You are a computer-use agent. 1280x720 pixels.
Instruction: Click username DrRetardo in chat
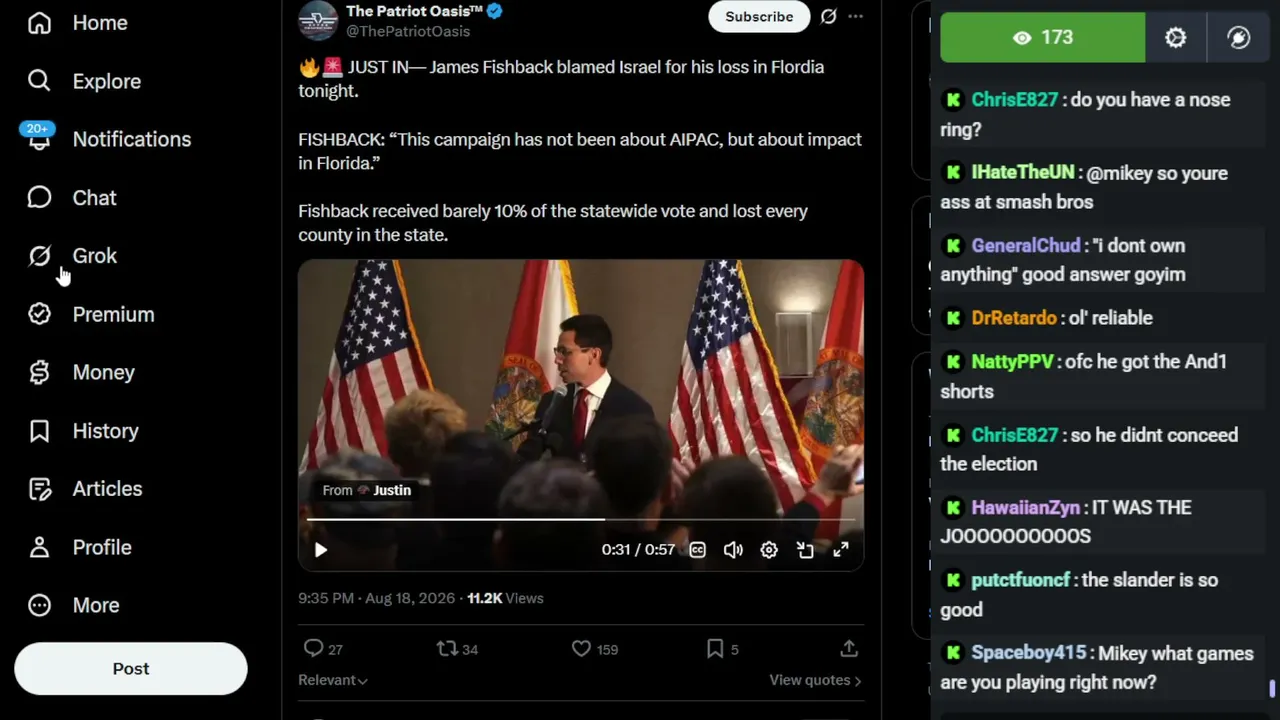(1014, 317)
